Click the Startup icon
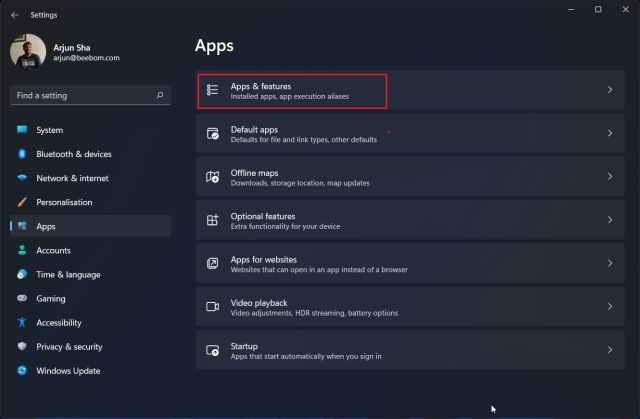640x419 pixels. [x=212, y=350]
